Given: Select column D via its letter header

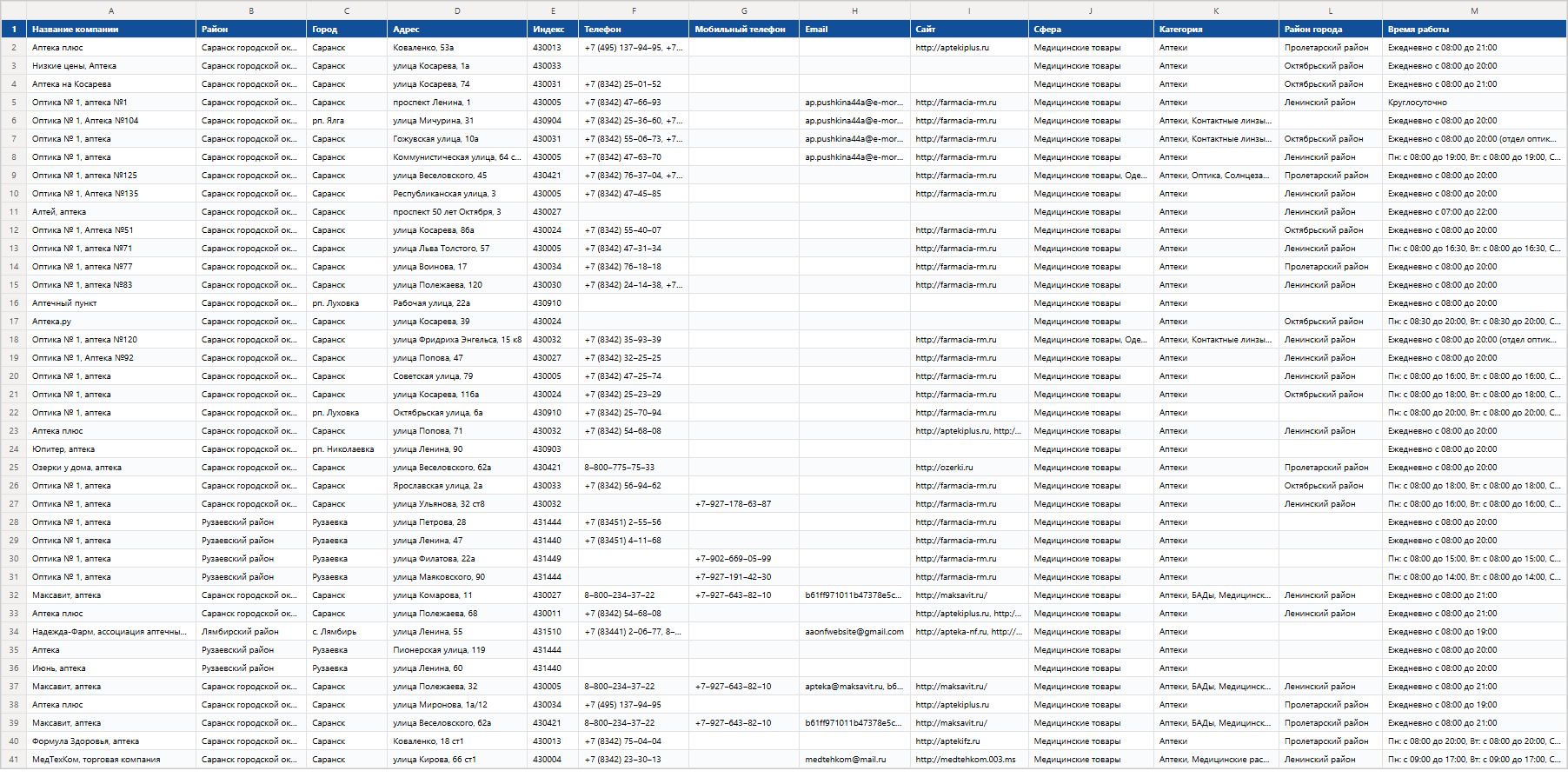Looking at the screenshot, I should click(457, 10).
